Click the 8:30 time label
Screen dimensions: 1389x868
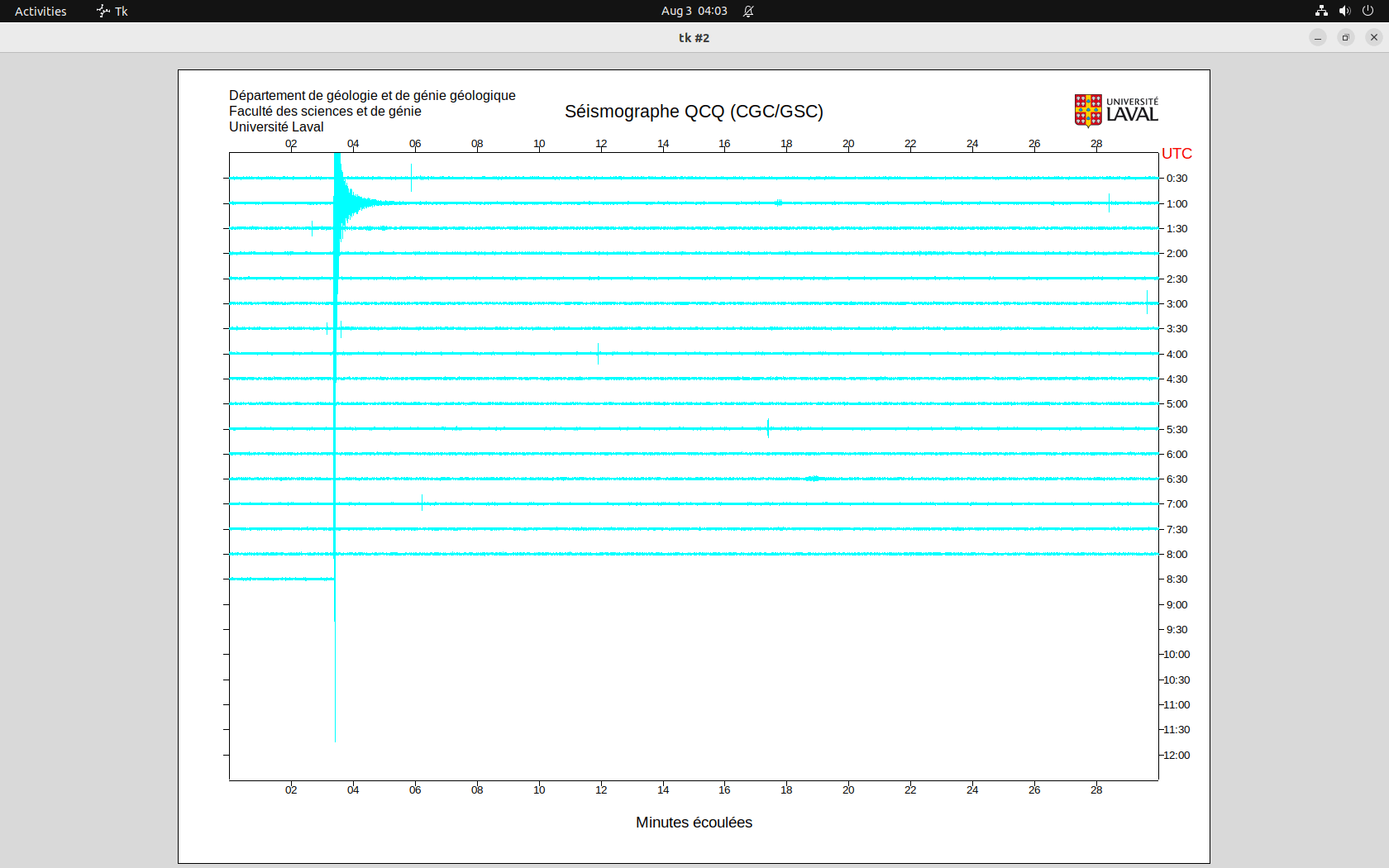(x=1177, y=579)
